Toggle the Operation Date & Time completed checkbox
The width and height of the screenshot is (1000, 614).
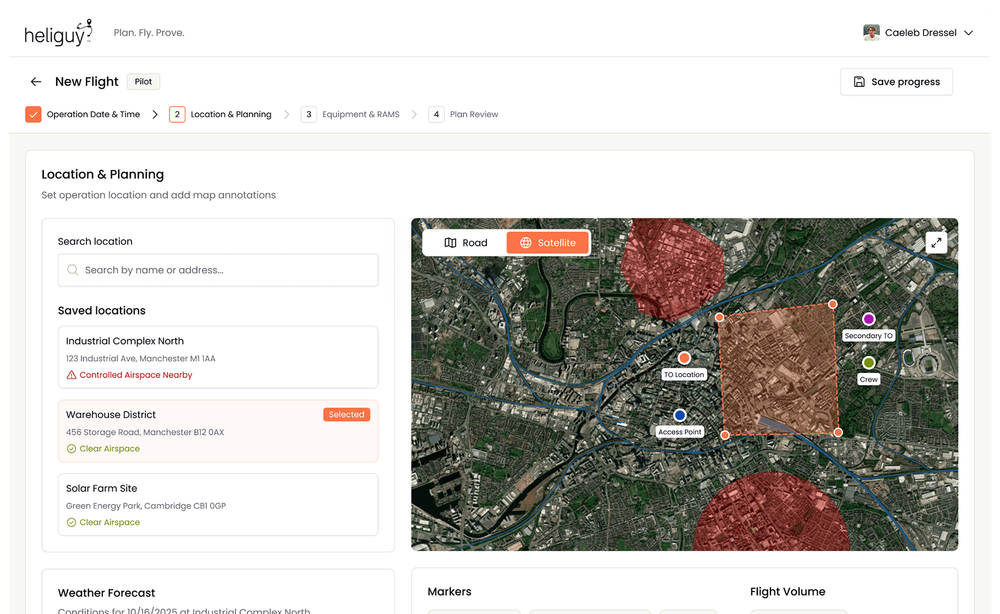point(33,113)
